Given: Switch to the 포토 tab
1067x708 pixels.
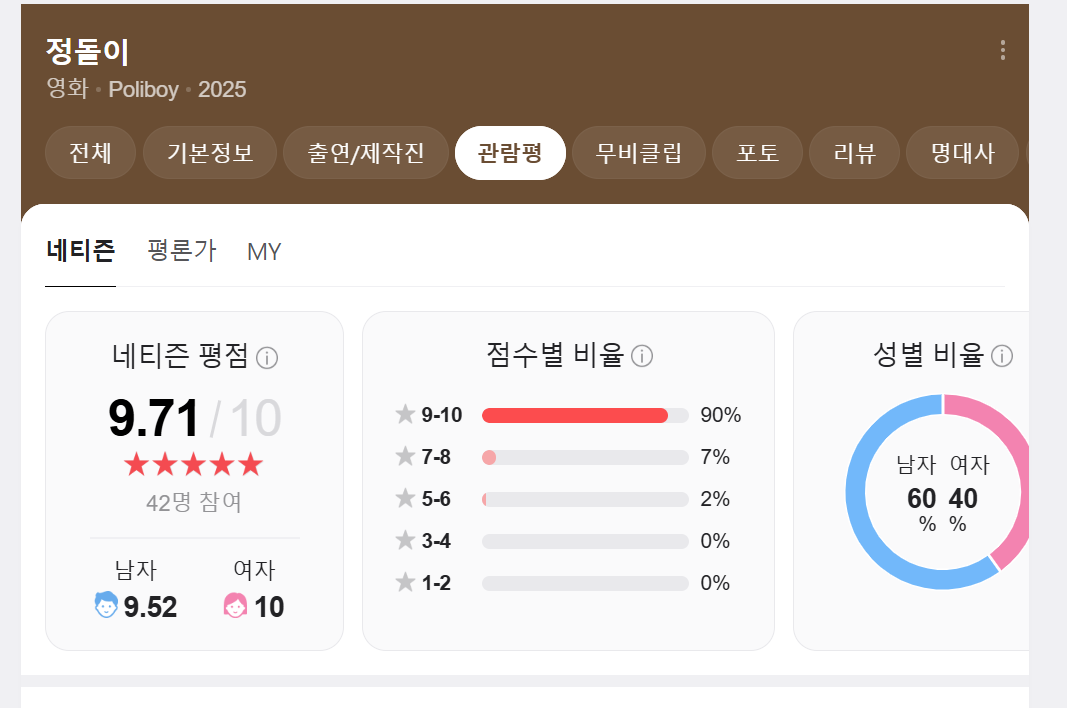Looking at the screenshot, I should coord(757,152).
